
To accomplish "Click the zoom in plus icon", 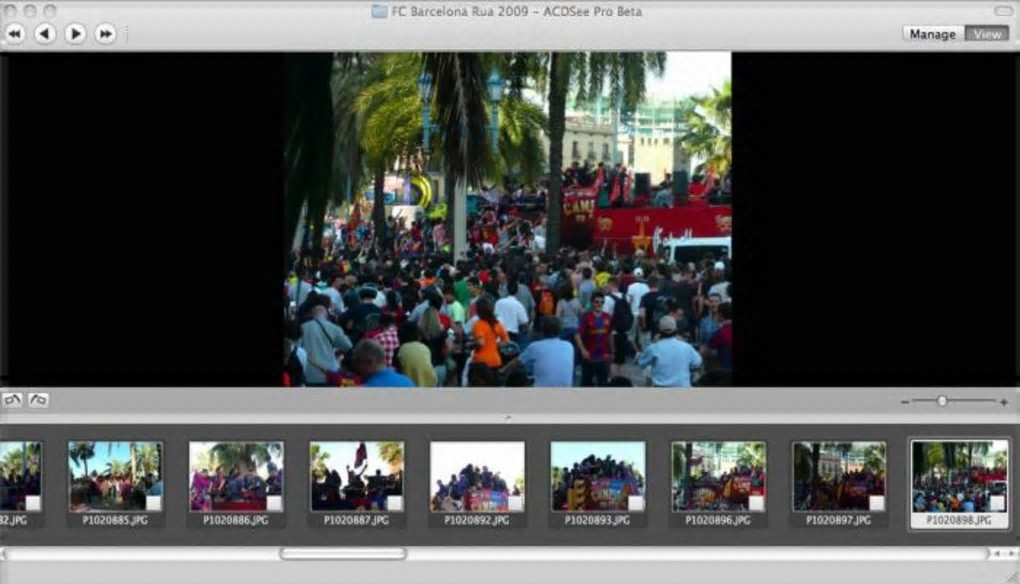I will click(1004, 403).
